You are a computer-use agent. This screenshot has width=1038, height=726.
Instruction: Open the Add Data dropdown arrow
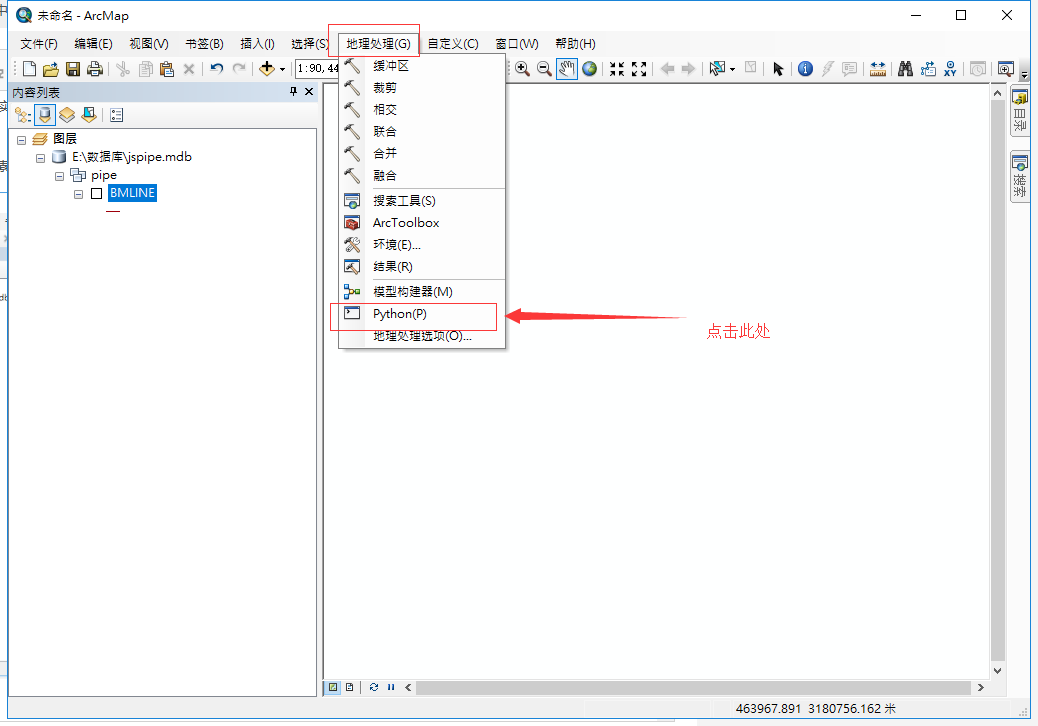pos(283,69)
